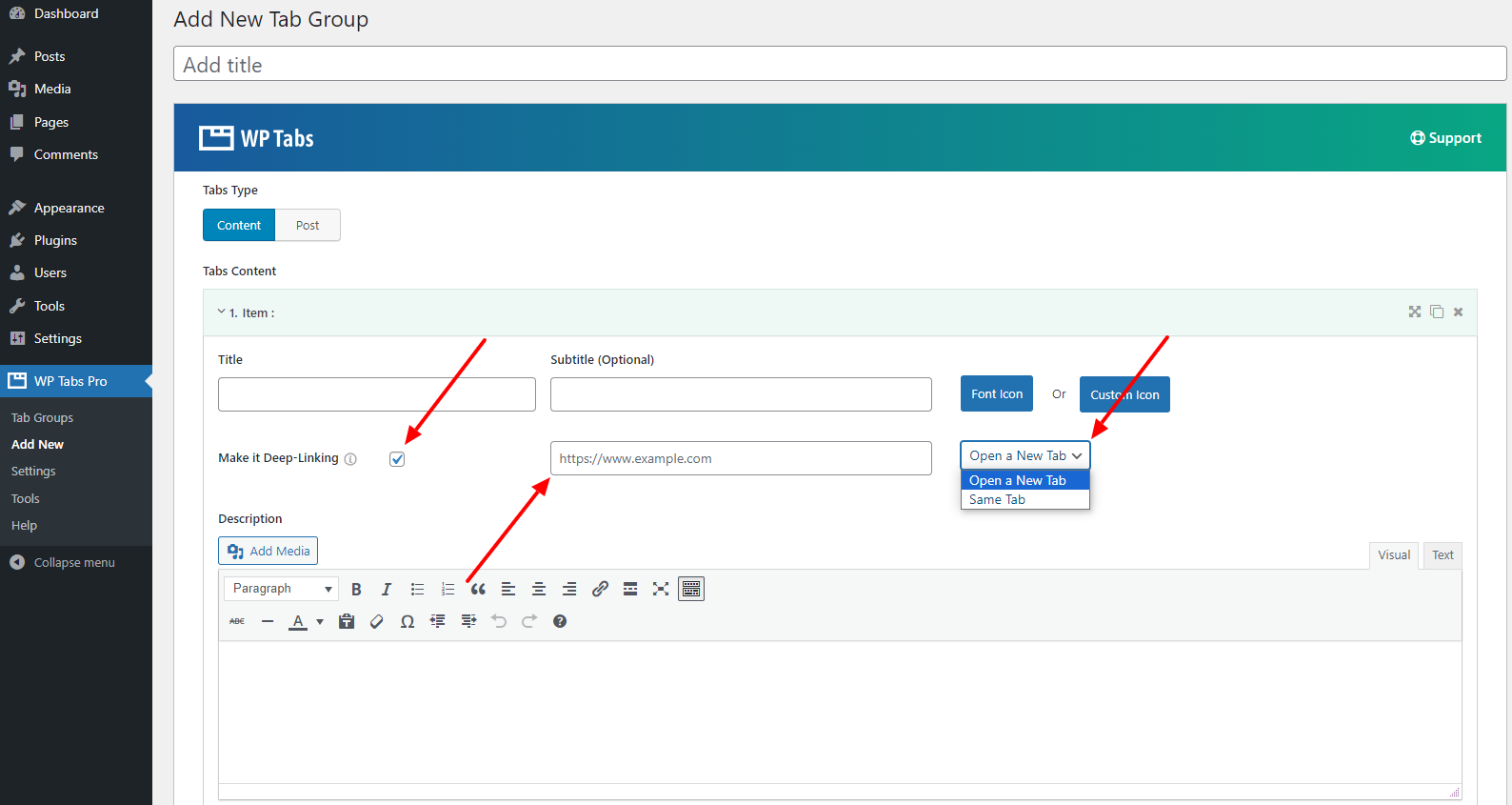Screen dimensions: 1512x805
Task: Click the Font Icon button
Action: (996, 394)
